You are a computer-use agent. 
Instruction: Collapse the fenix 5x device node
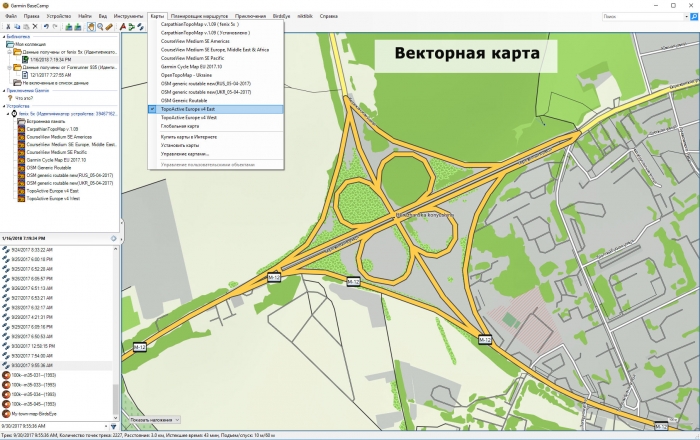point(8,114)
